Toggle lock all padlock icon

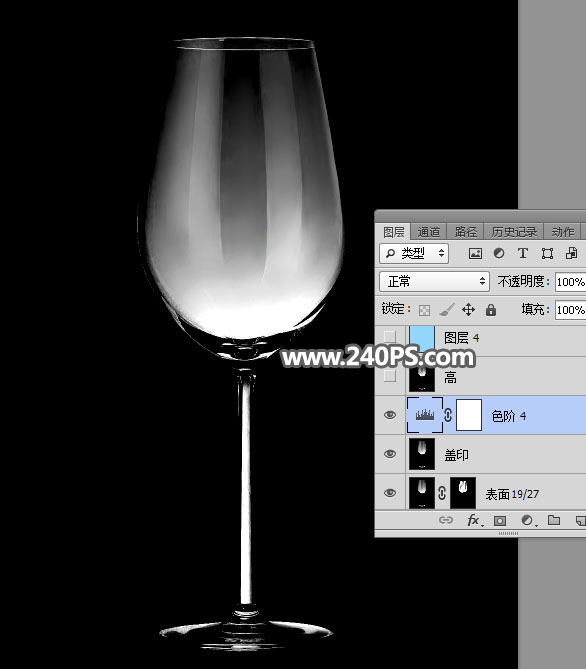[x=491, y=310]
